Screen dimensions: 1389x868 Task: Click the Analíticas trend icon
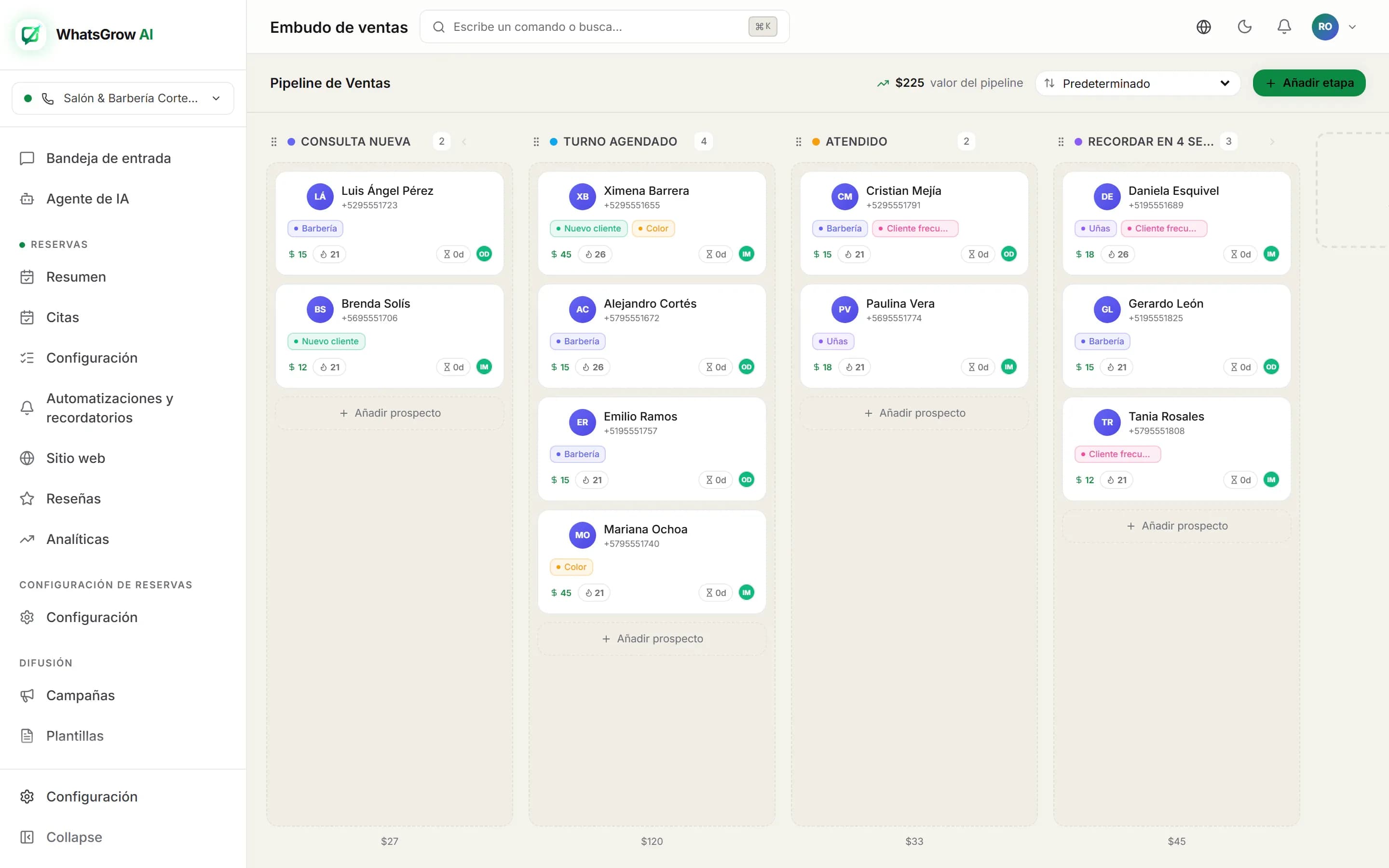[x=27, y=539]
